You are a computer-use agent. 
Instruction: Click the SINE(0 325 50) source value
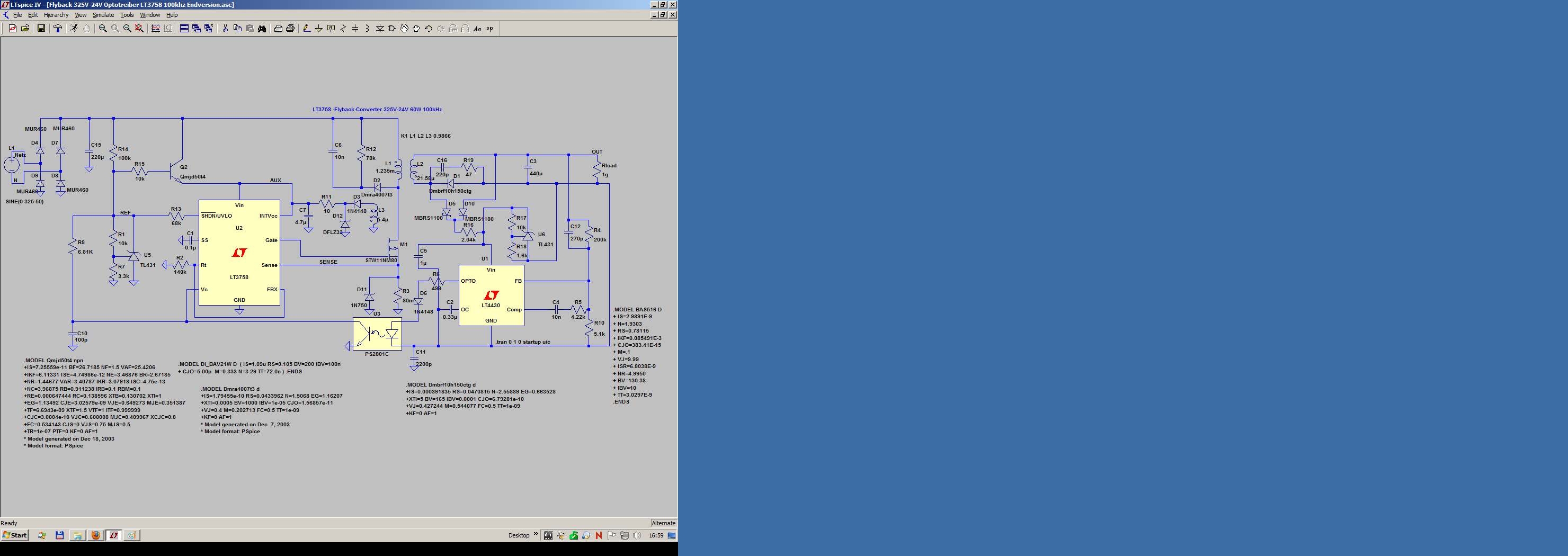pyautogui.click(x=24, y=201)
